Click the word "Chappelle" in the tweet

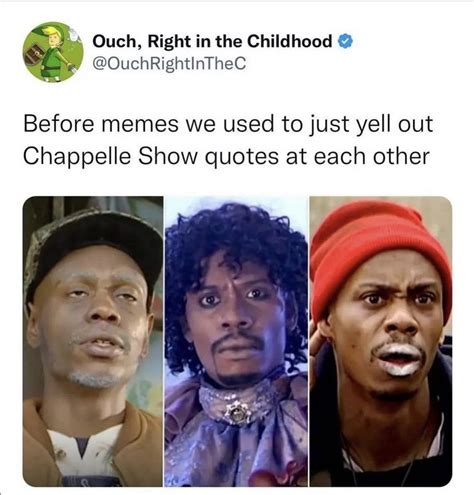[x=77, y=157]
